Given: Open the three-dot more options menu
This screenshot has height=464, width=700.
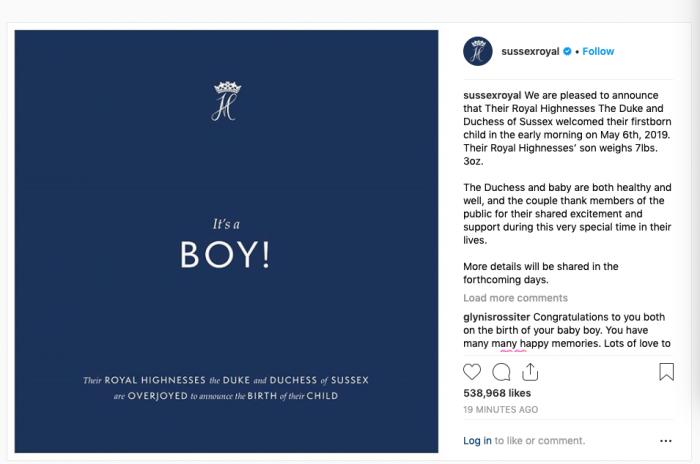Looking at the screenshot, I should coord(666,440).
